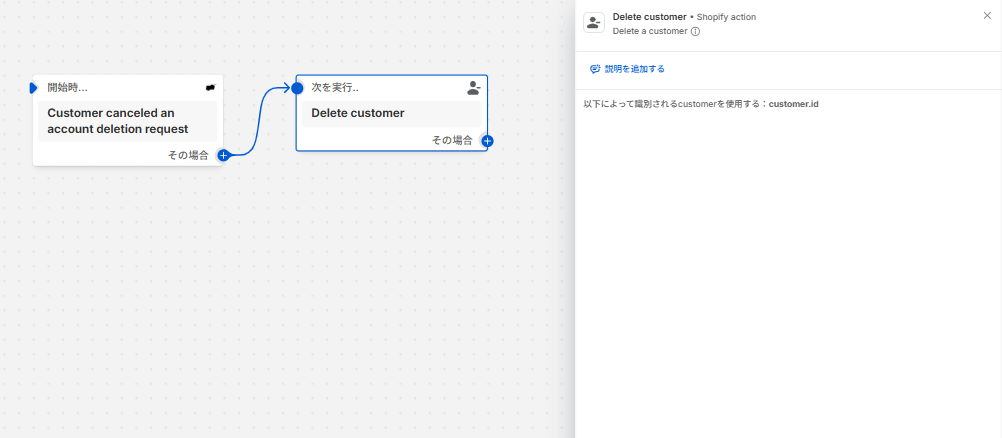The height and width of the screenshot is (438, 1002).
Task: Click the '開始時...' trigger header label
Action: pos(67,88)
